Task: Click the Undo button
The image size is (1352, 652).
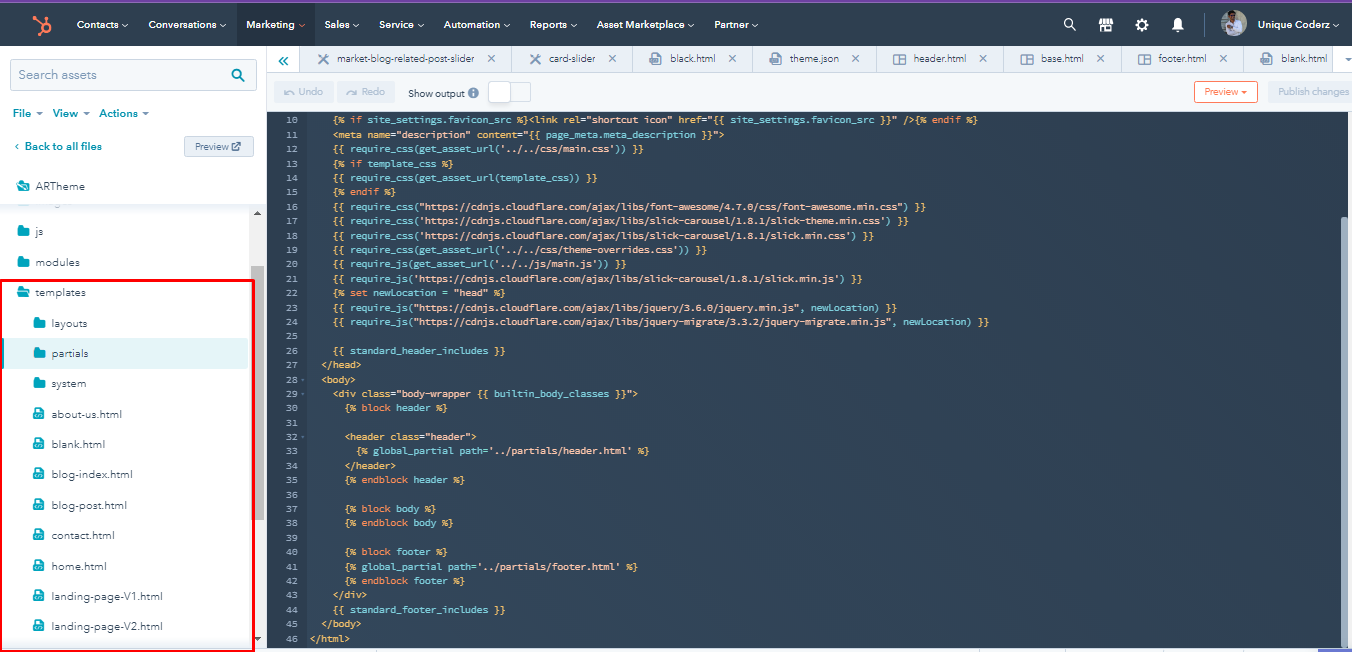Action: pyautogui.click(x=303, y=92)
